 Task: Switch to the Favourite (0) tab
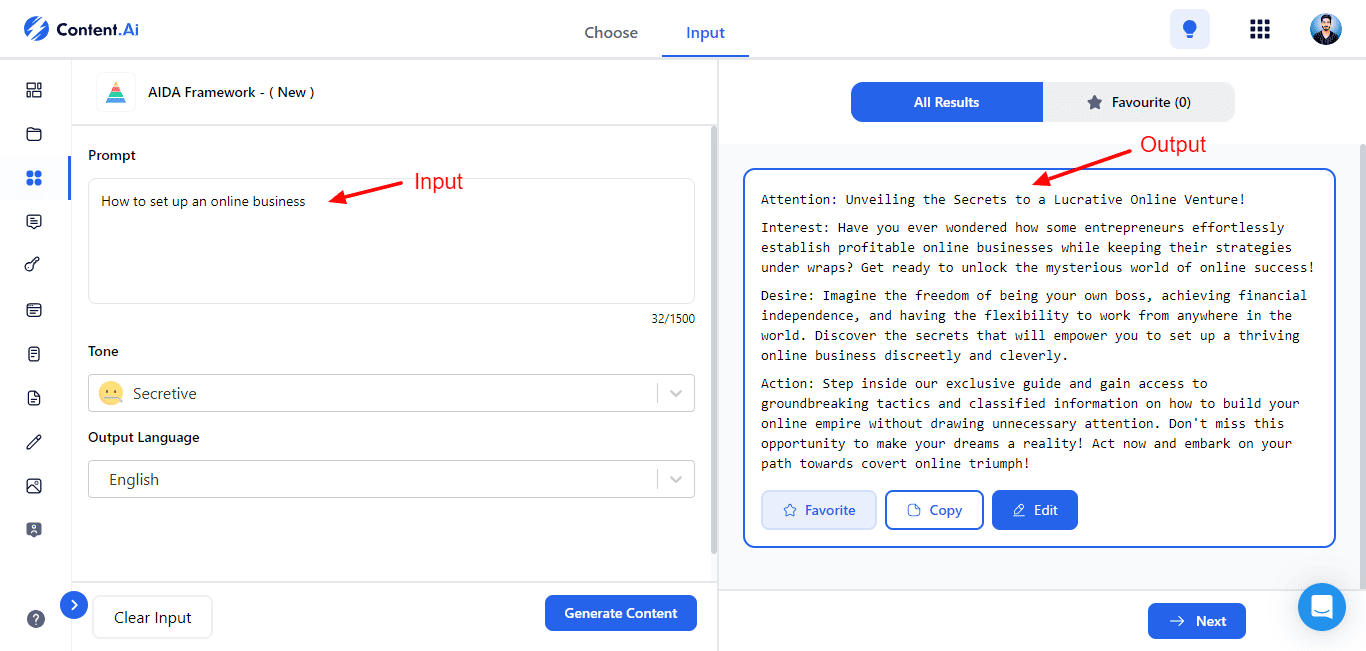pos(1138,102)
